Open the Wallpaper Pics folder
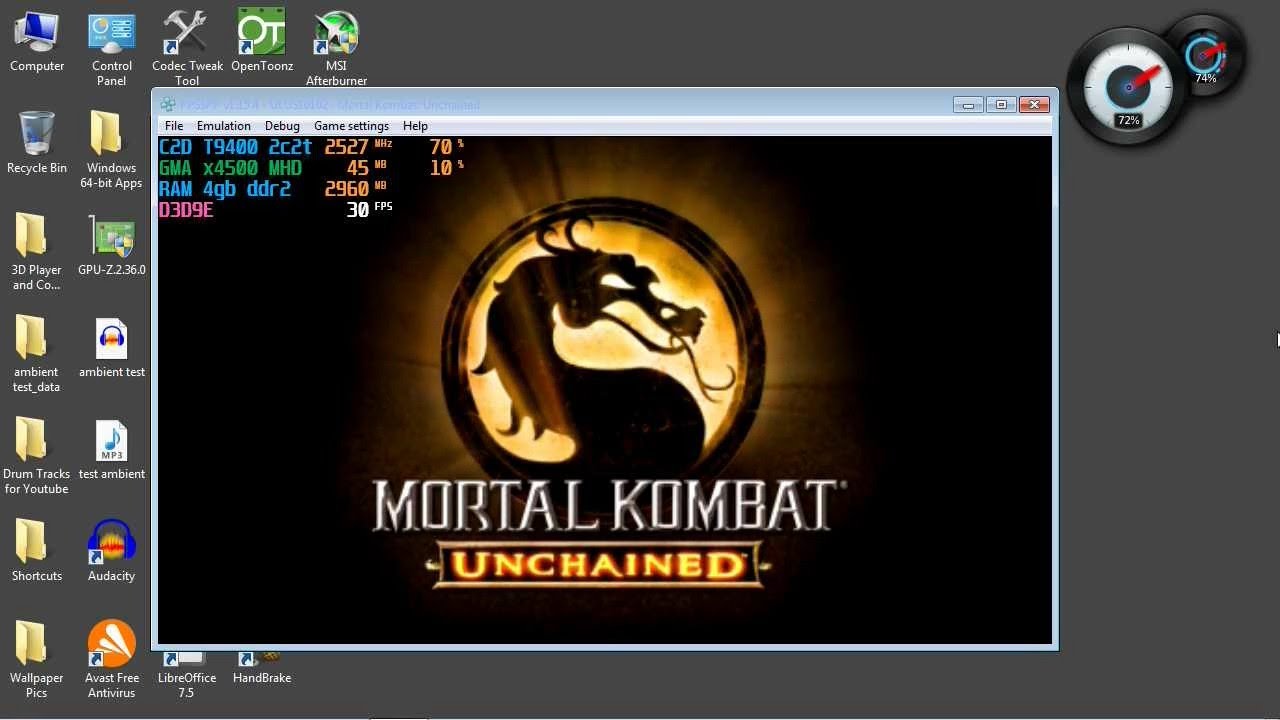Image resolution: width=1280 pixels, height=720 pixels. point(37,660)
